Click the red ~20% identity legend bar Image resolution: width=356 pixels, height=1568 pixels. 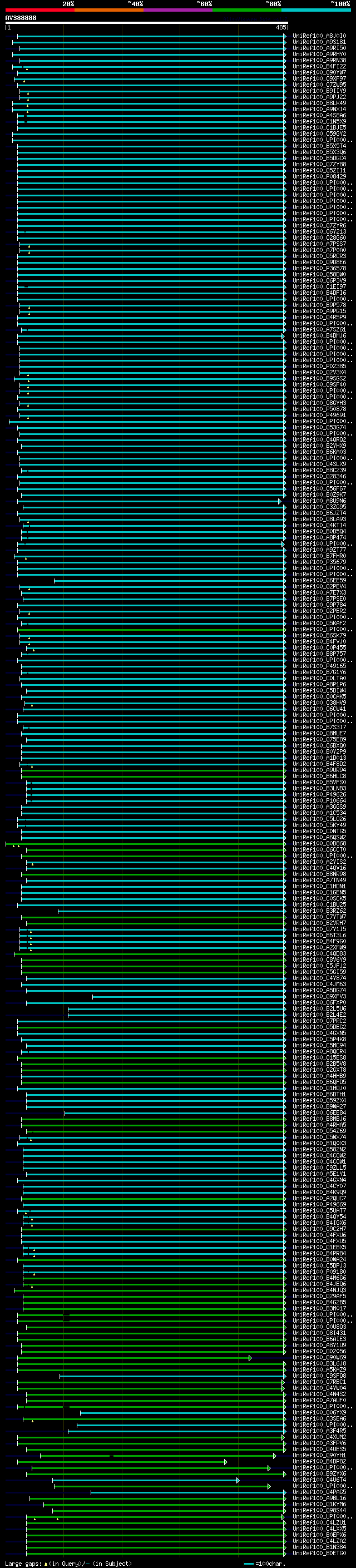[x=39, y=10]
